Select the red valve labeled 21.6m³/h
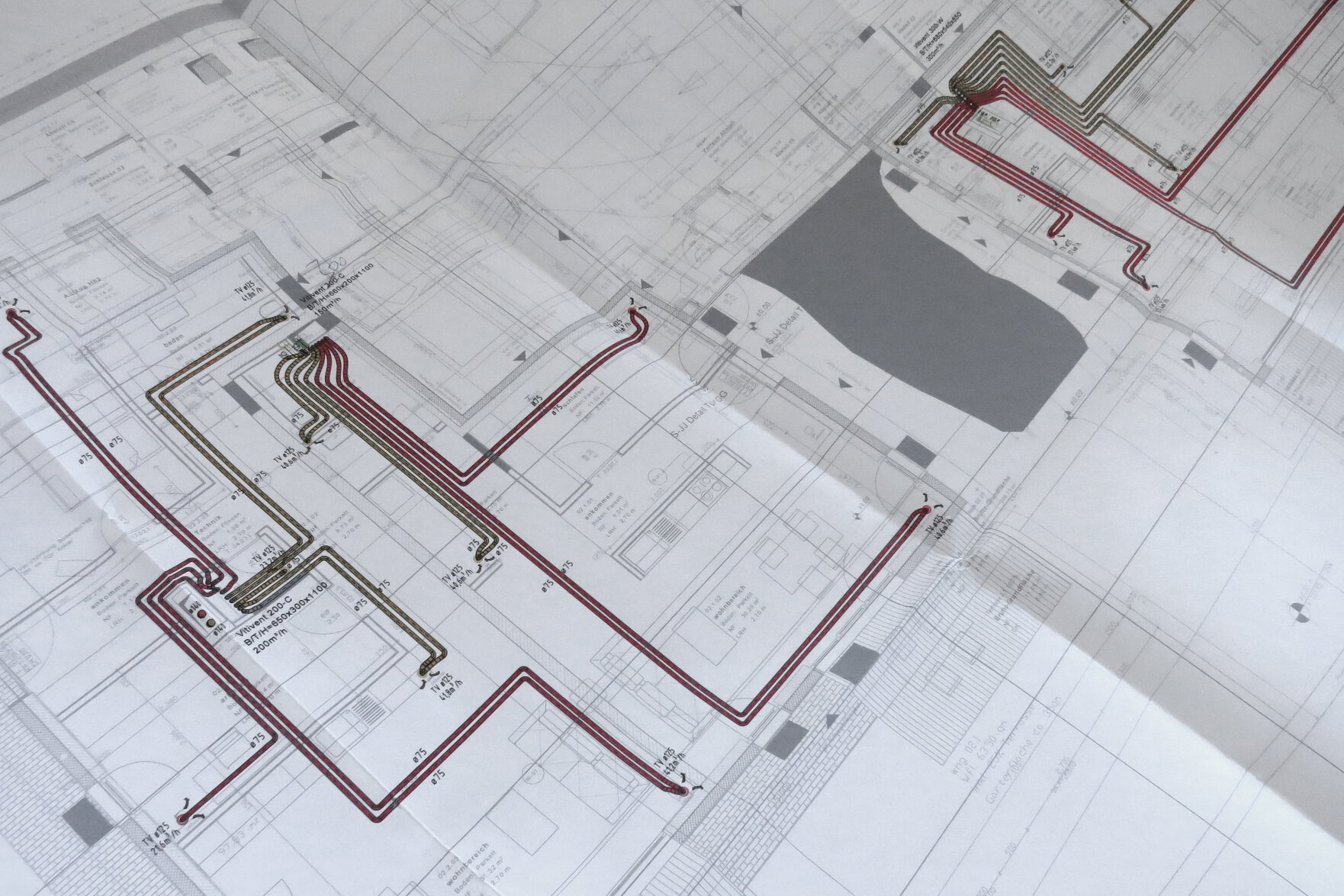Screen dimensions: 1344x896 pyautogui.click(x=182, y=818)
